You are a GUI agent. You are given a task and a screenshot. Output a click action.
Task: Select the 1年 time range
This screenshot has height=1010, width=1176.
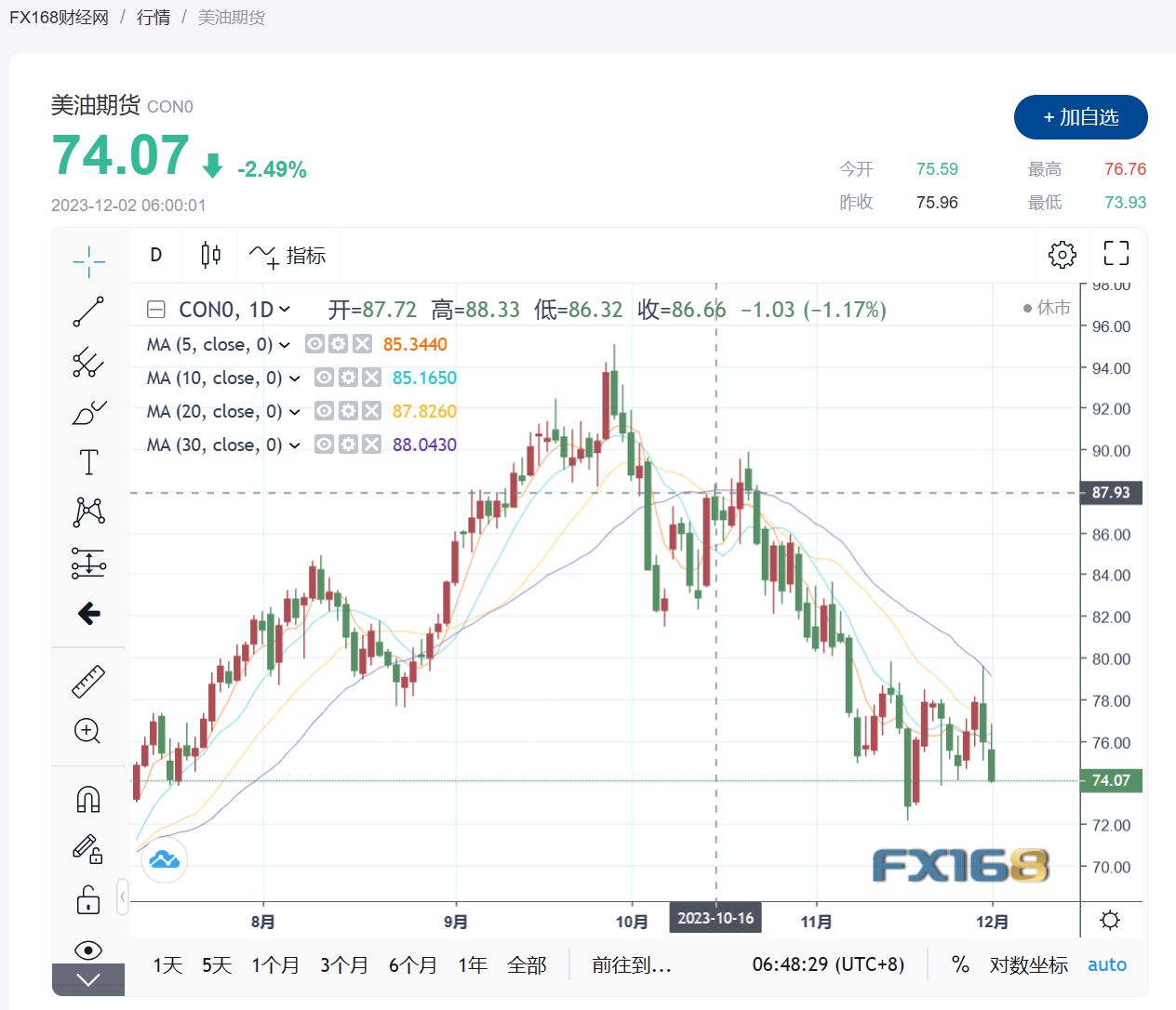(x=472, y=964)
